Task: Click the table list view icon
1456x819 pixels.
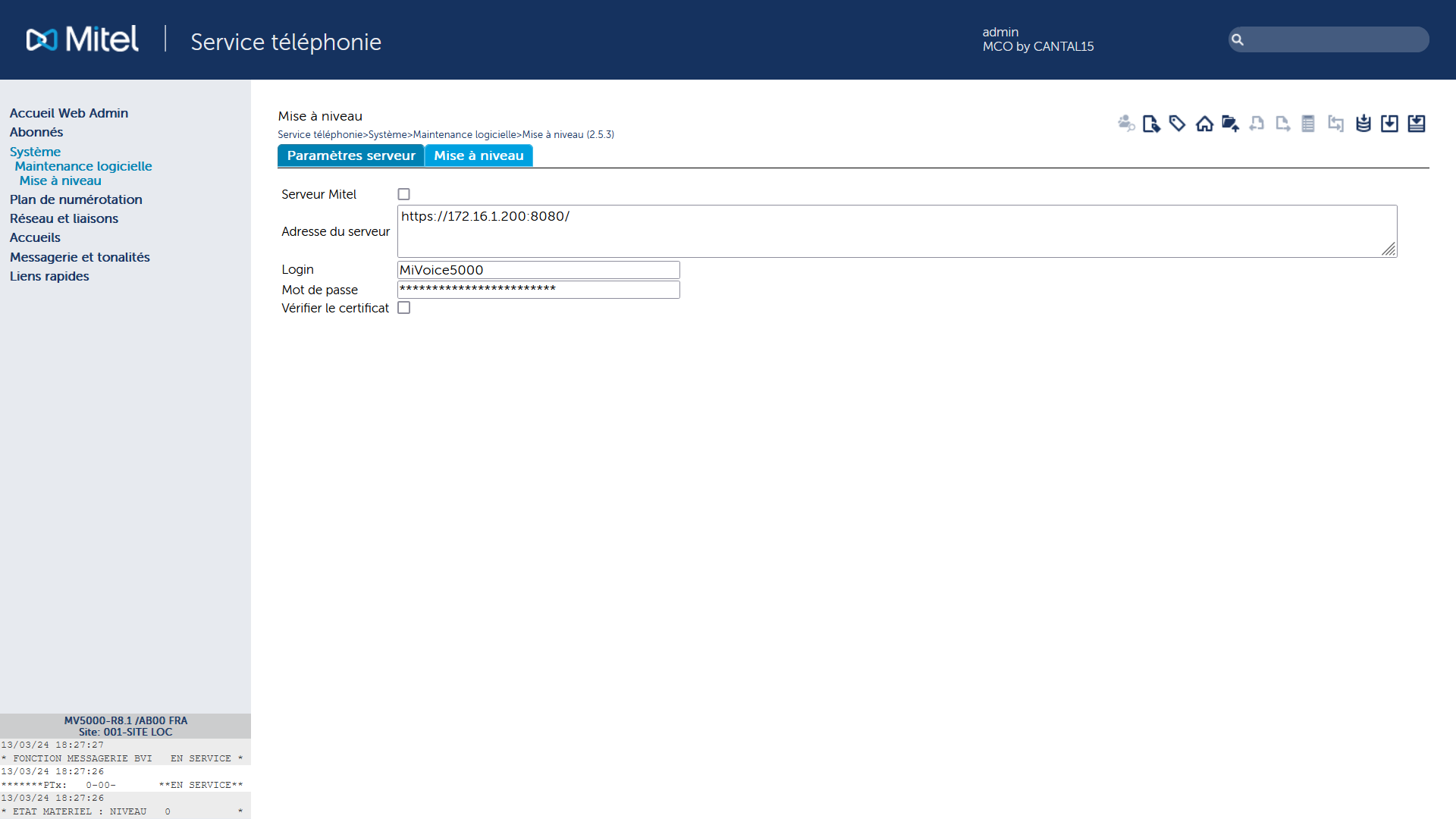Action: (x=1308, y=123)
